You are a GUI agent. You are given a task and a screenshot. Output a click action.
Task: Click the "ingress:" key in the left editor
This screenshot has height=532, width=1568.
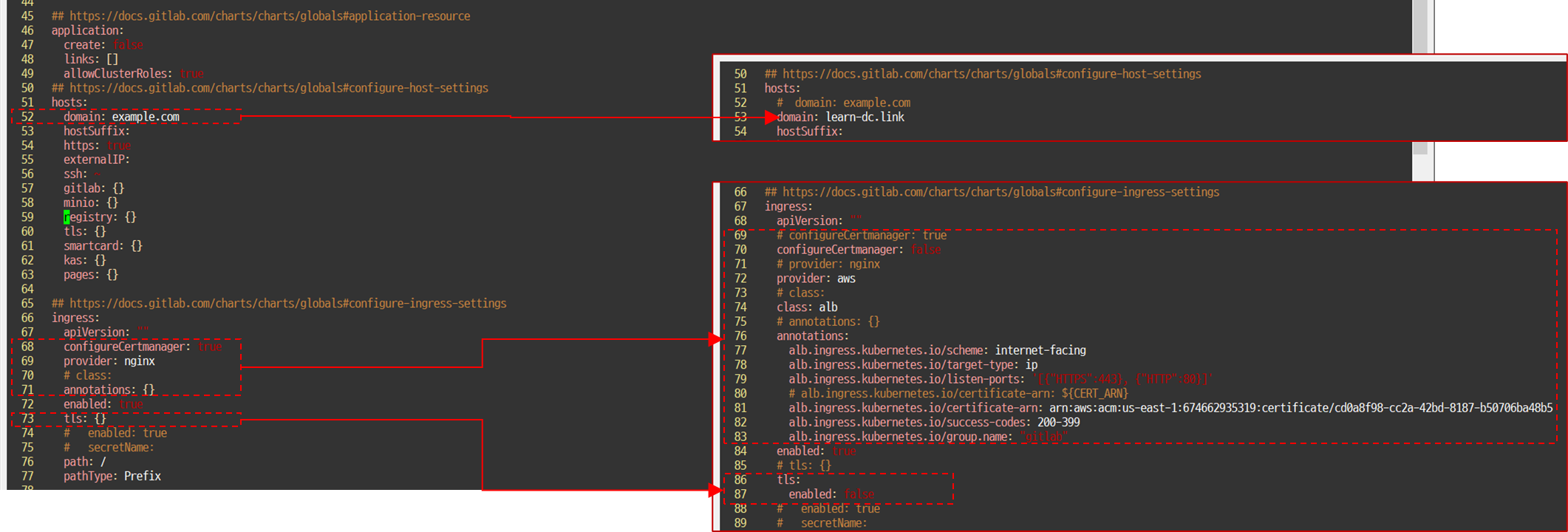(x=75, y=318)
